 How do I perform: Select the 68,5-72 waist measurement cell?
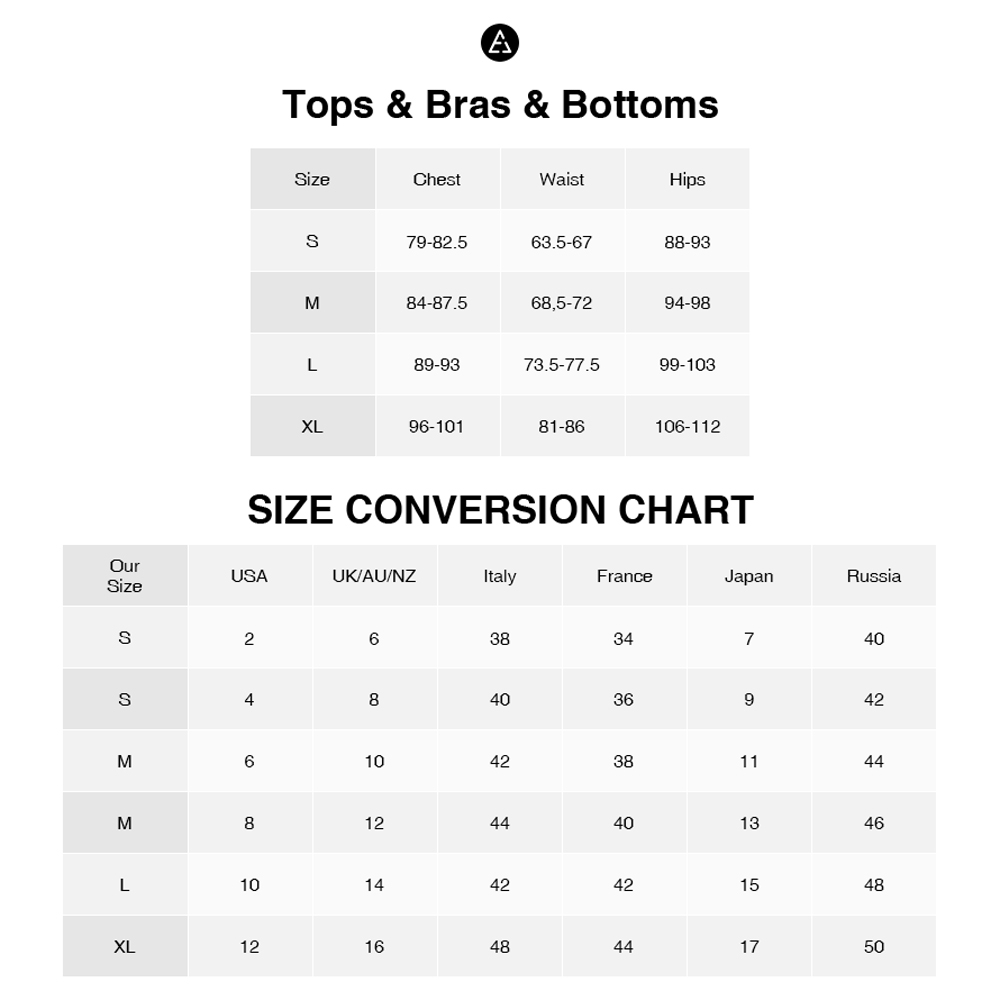[x=562, y=303]
